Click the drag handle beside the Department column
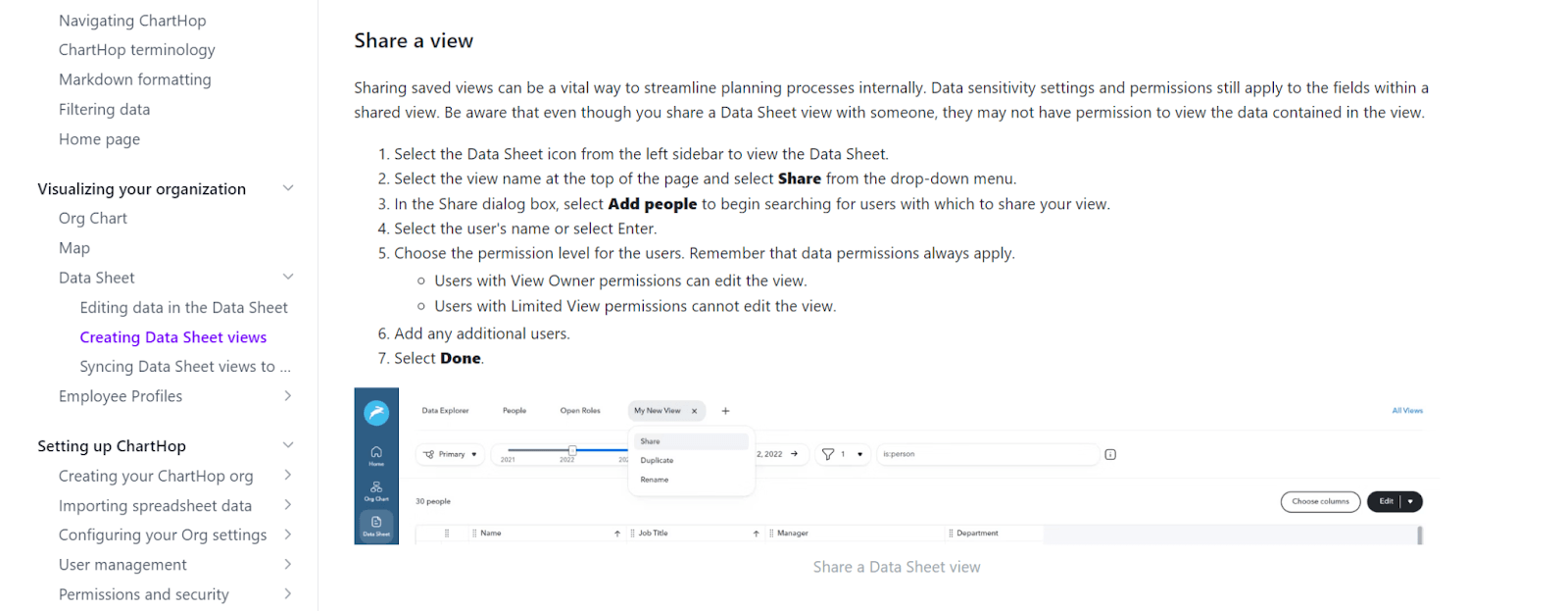This screenshot has width=1568, height=611. tap(951, 534)
